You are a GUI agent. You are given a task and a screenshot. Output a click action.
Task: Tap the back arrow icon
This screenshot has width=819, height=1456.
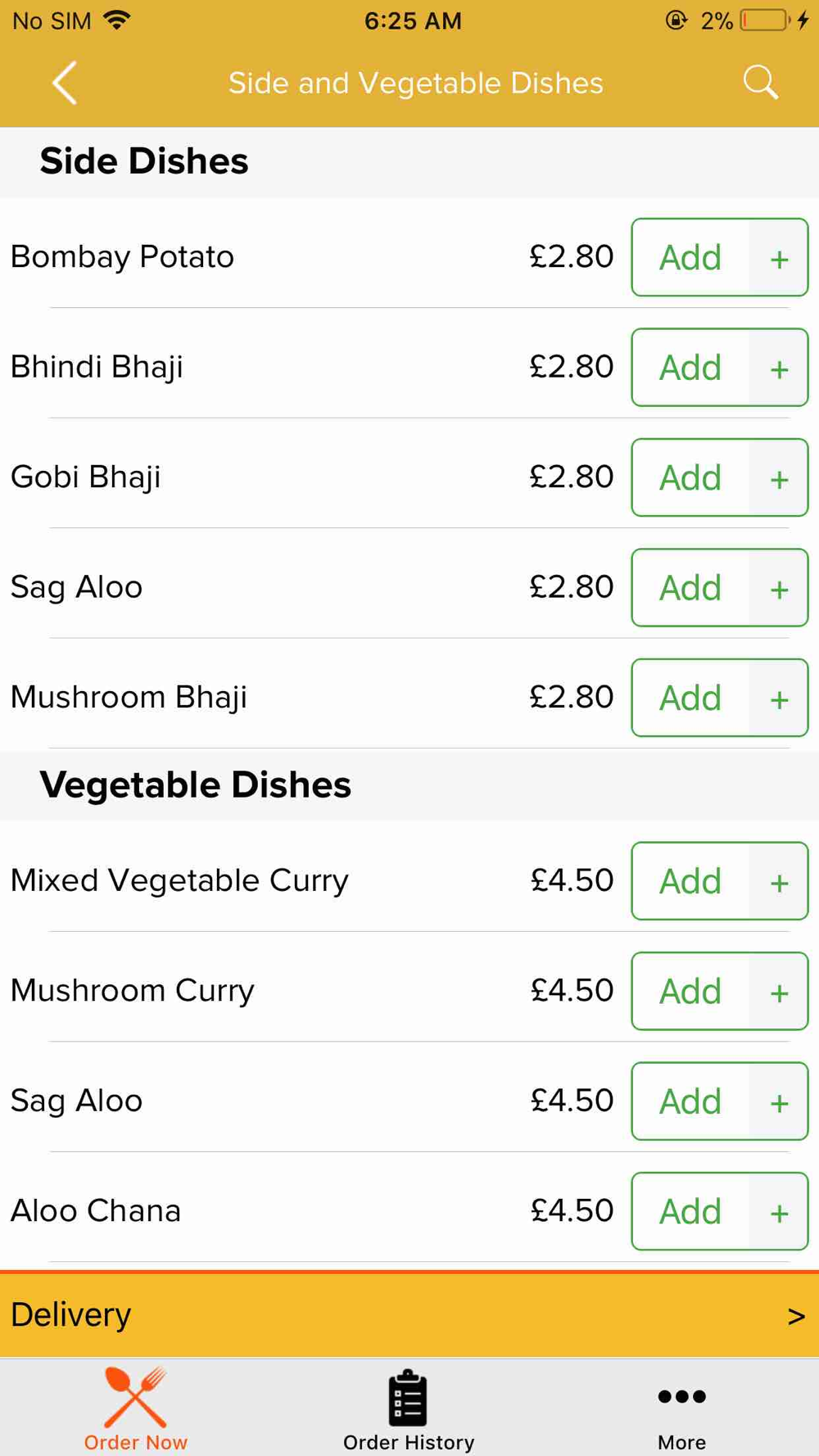coord(65,83)
